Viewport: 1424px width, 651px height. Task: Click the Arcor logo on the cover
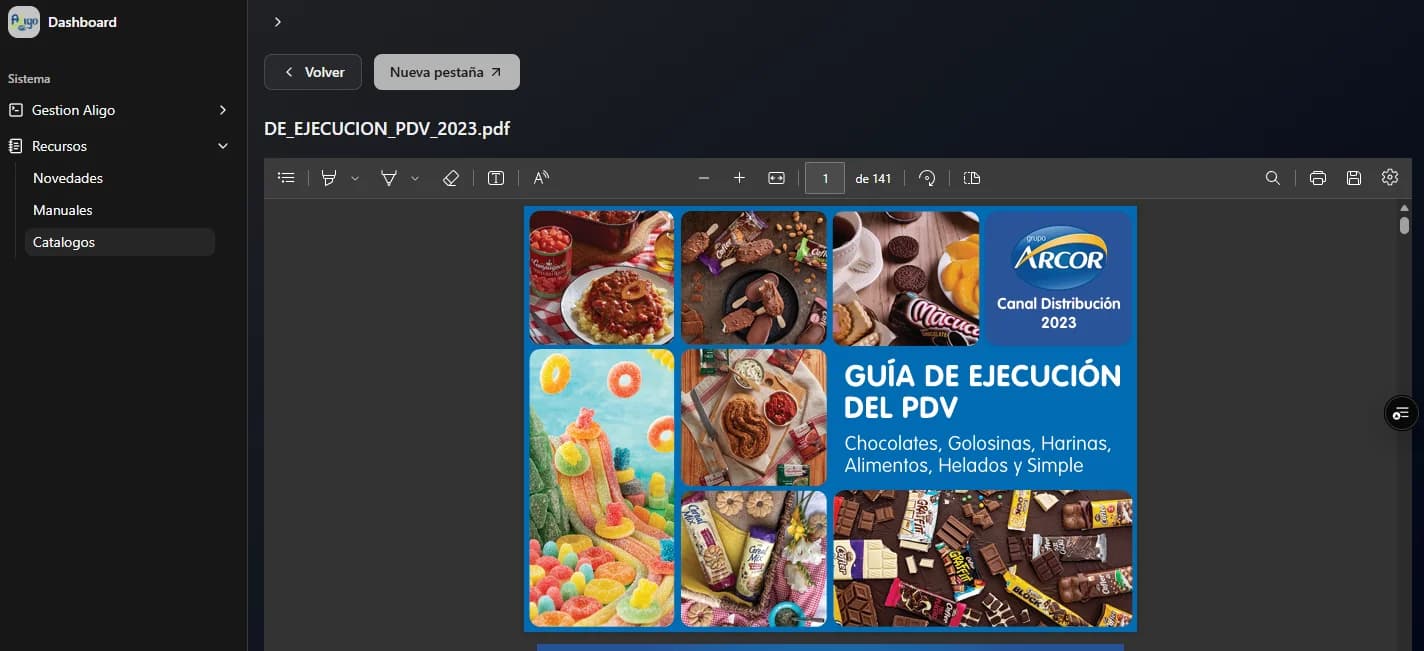pyautogui.click(x=1058, y=255)
